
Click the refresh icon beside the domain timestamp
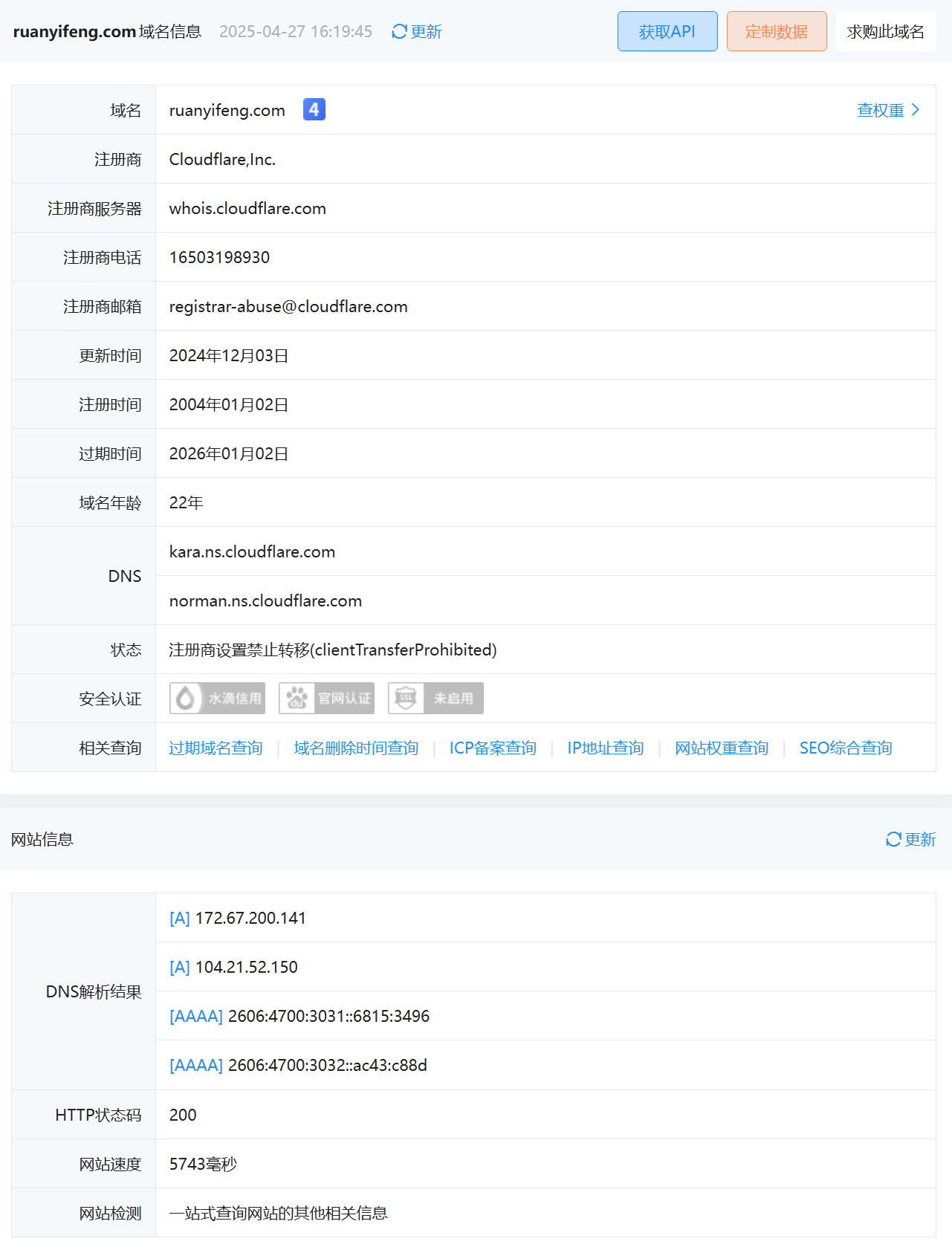tap(399, 31)
